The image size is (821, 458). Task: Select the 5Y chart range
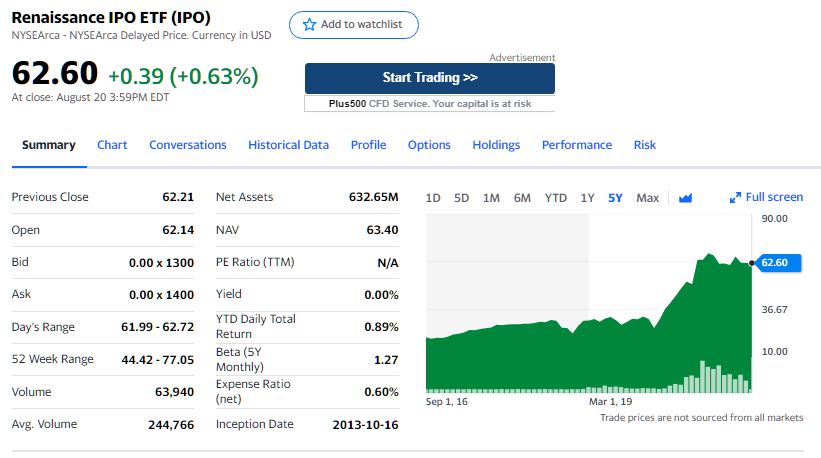(615, 198)
